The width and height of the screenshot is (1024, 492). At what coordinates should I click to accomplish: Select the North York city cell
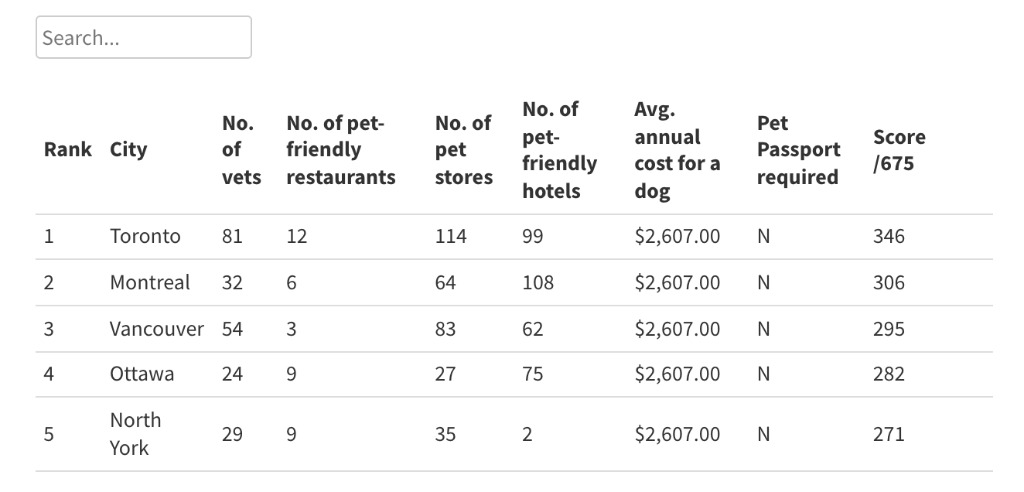tap(135, 434)
